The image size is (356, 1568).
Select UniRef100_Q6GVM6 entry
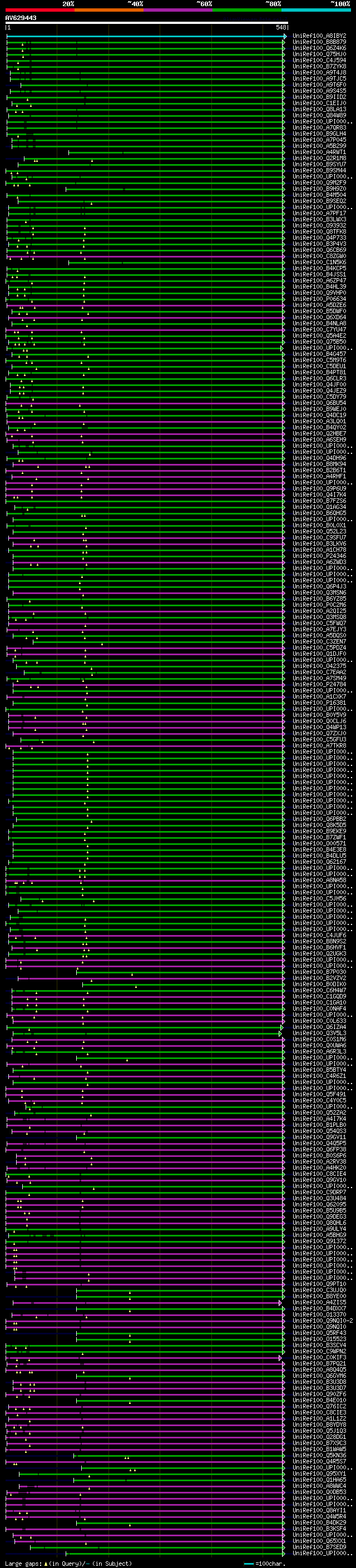pyautogui.click(x=319, y=1376)
